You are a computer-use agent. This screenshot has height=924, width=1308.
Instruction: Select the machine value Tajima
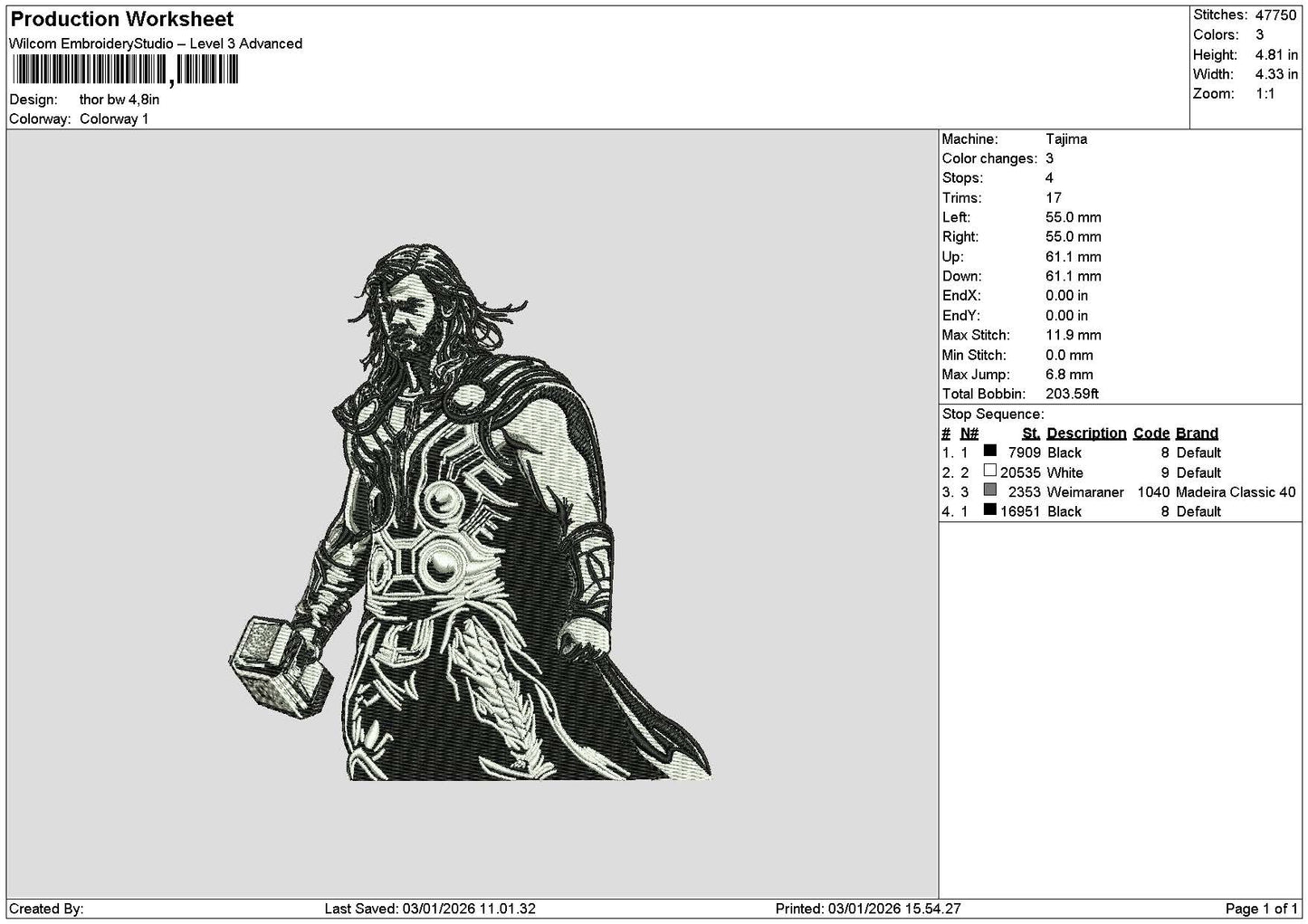coord(1066,139)
